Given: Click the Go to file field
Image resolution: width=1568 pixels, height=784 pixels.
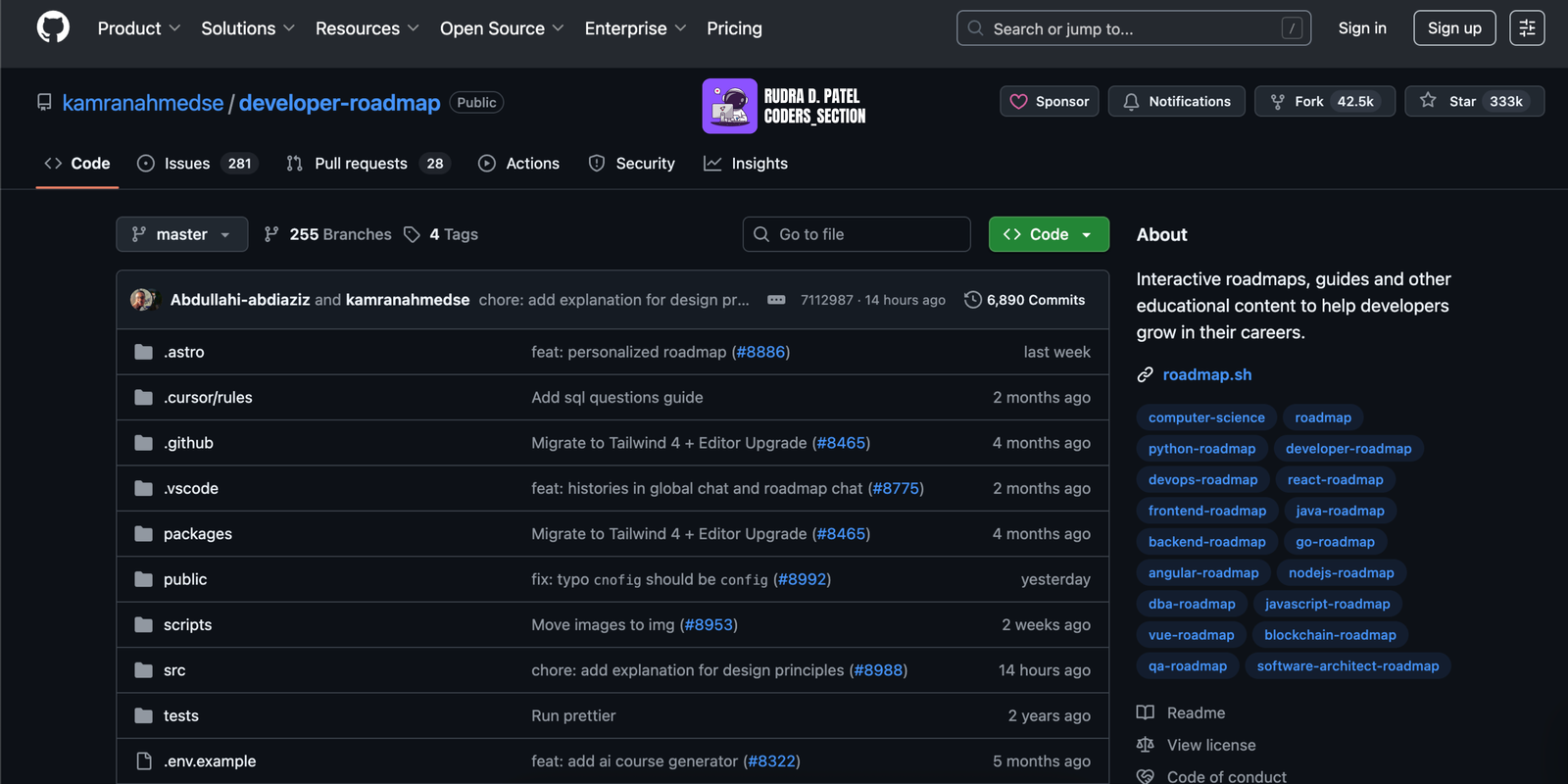Looking at the screenshot, I should point(857,234).
